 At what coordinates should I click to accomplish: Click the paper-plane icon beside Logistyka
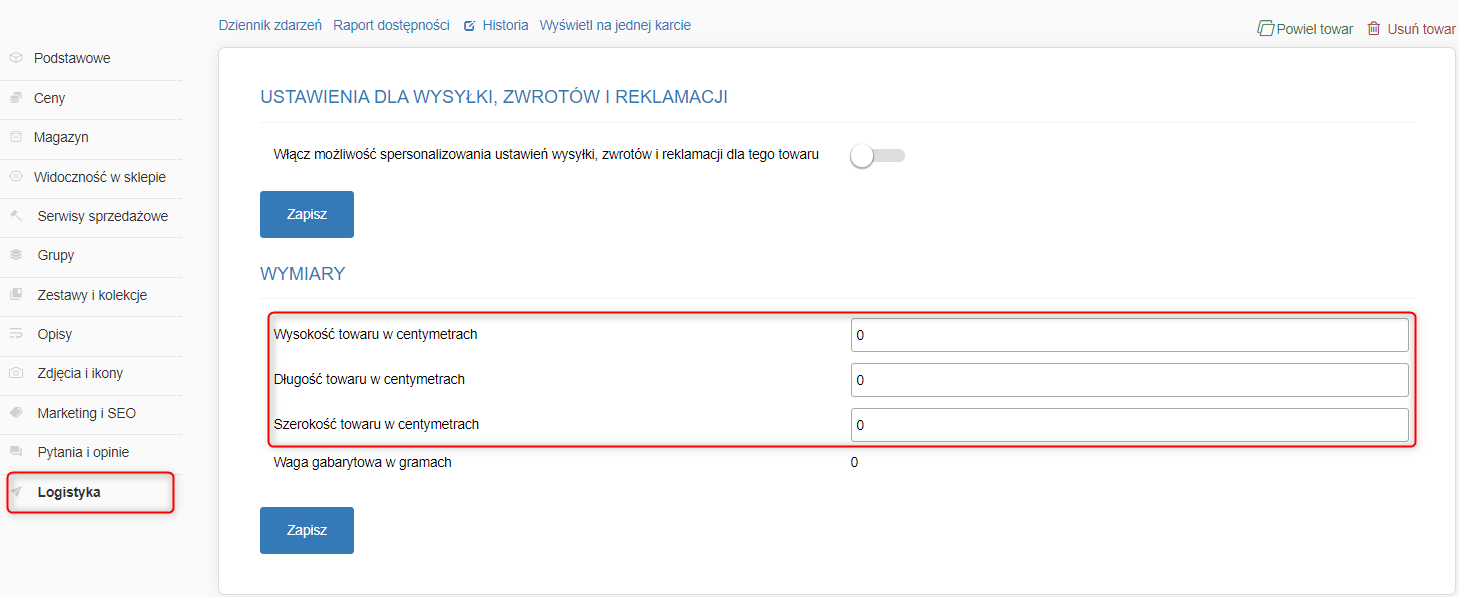point(16,492)
